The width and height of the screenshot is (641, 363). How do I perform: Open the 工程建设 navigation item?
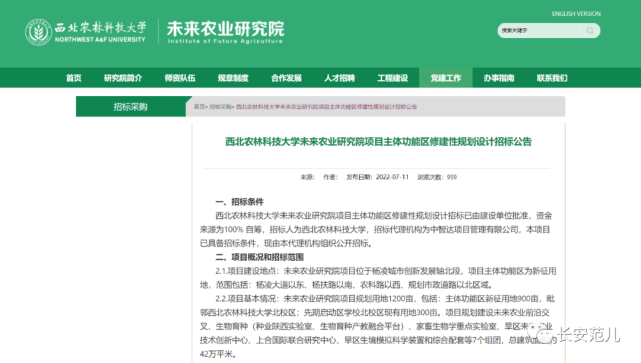coord(392,78)
